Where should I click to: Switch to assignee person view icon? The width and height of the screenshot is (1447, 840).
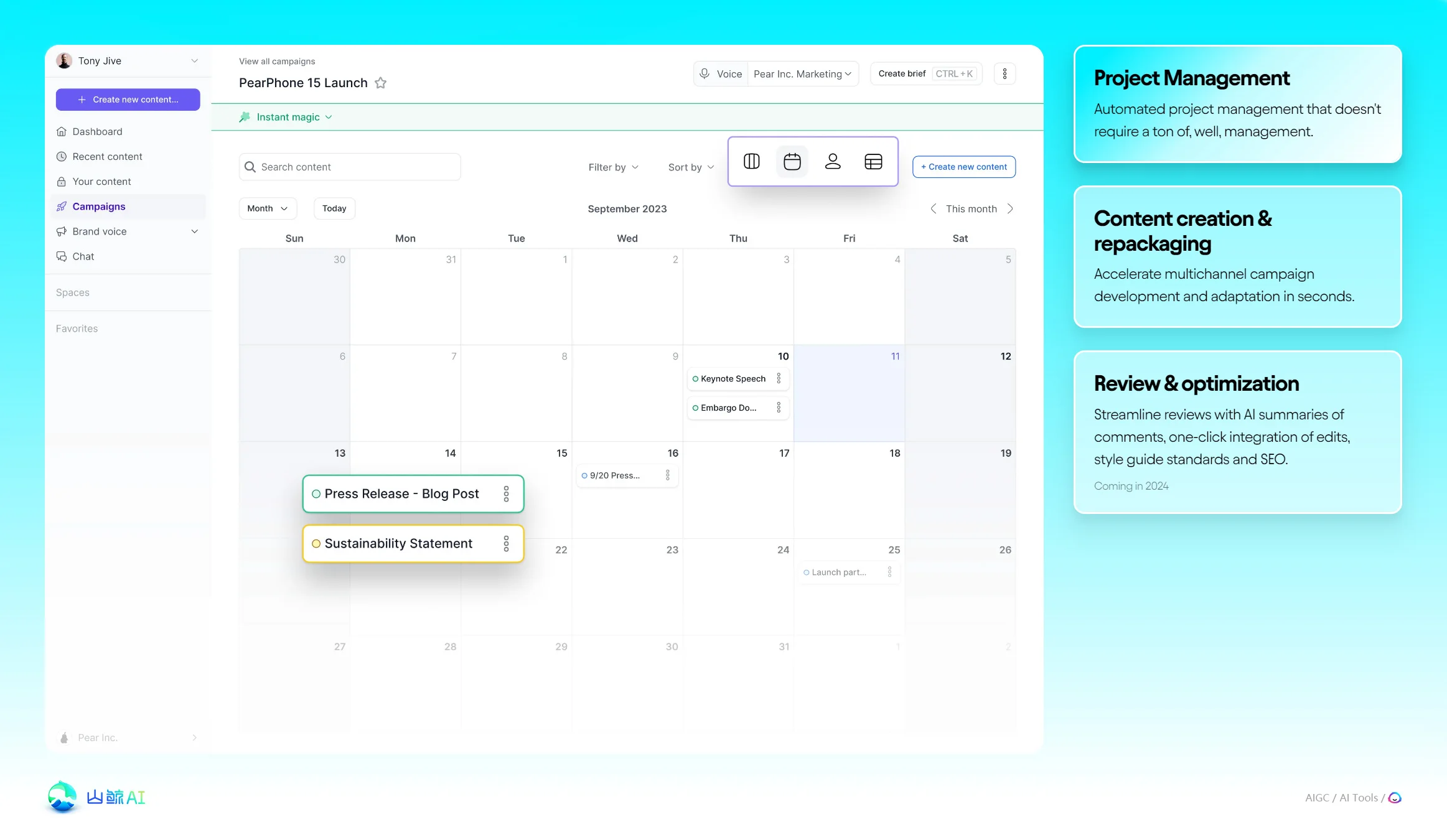tap(833, 162)
